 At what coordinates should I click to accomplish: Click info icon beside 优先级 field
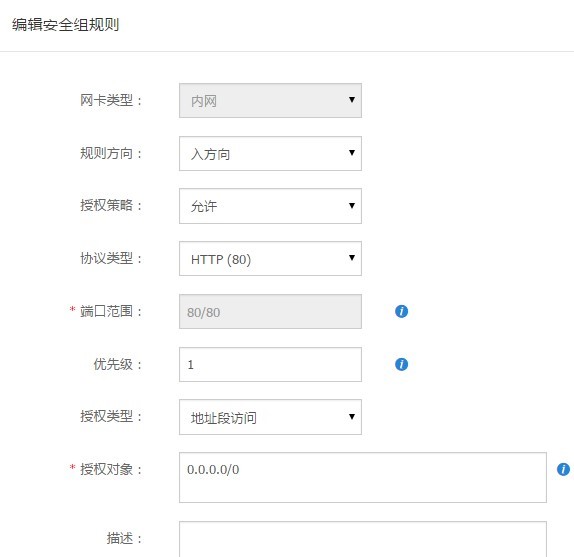[401, 364]
